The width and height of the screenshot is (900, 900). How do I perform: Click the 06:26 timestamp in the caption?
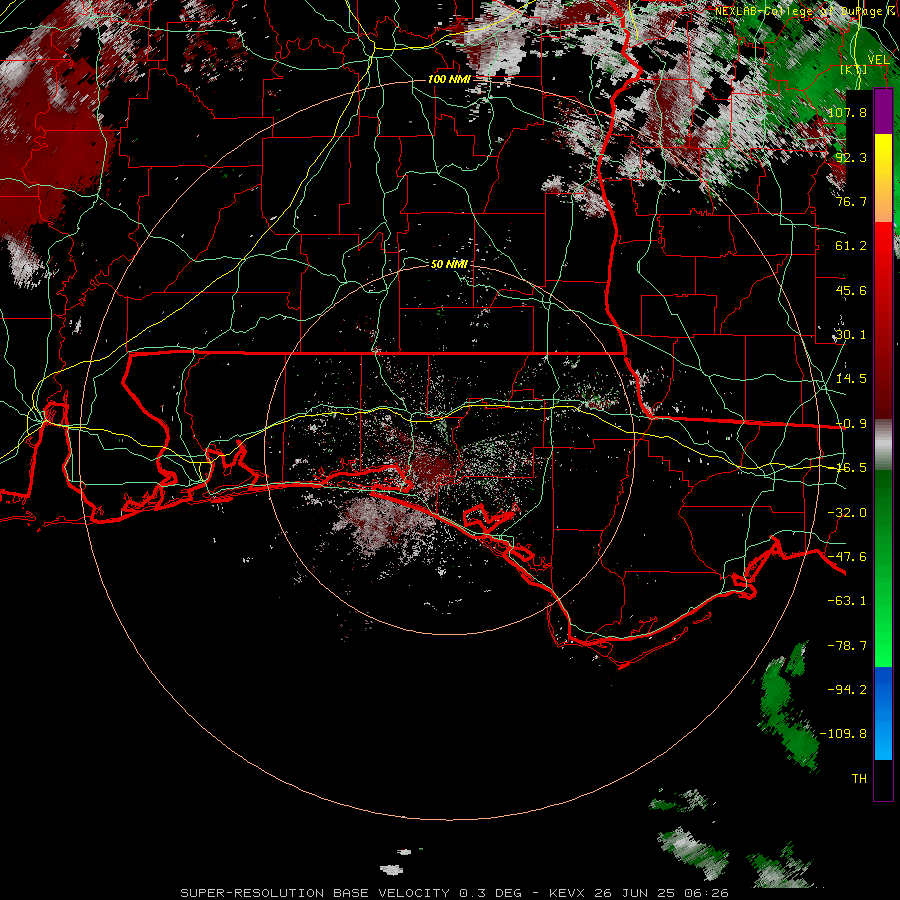tap(705, 893)
